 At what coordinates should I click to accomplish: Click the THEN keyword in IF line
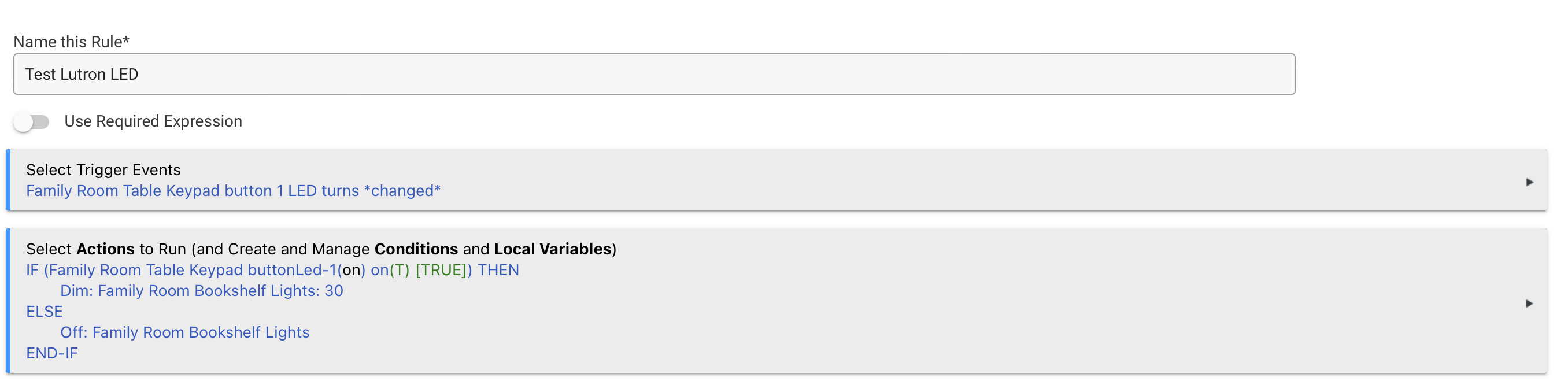pyautogui.click(x=498, y=270)
